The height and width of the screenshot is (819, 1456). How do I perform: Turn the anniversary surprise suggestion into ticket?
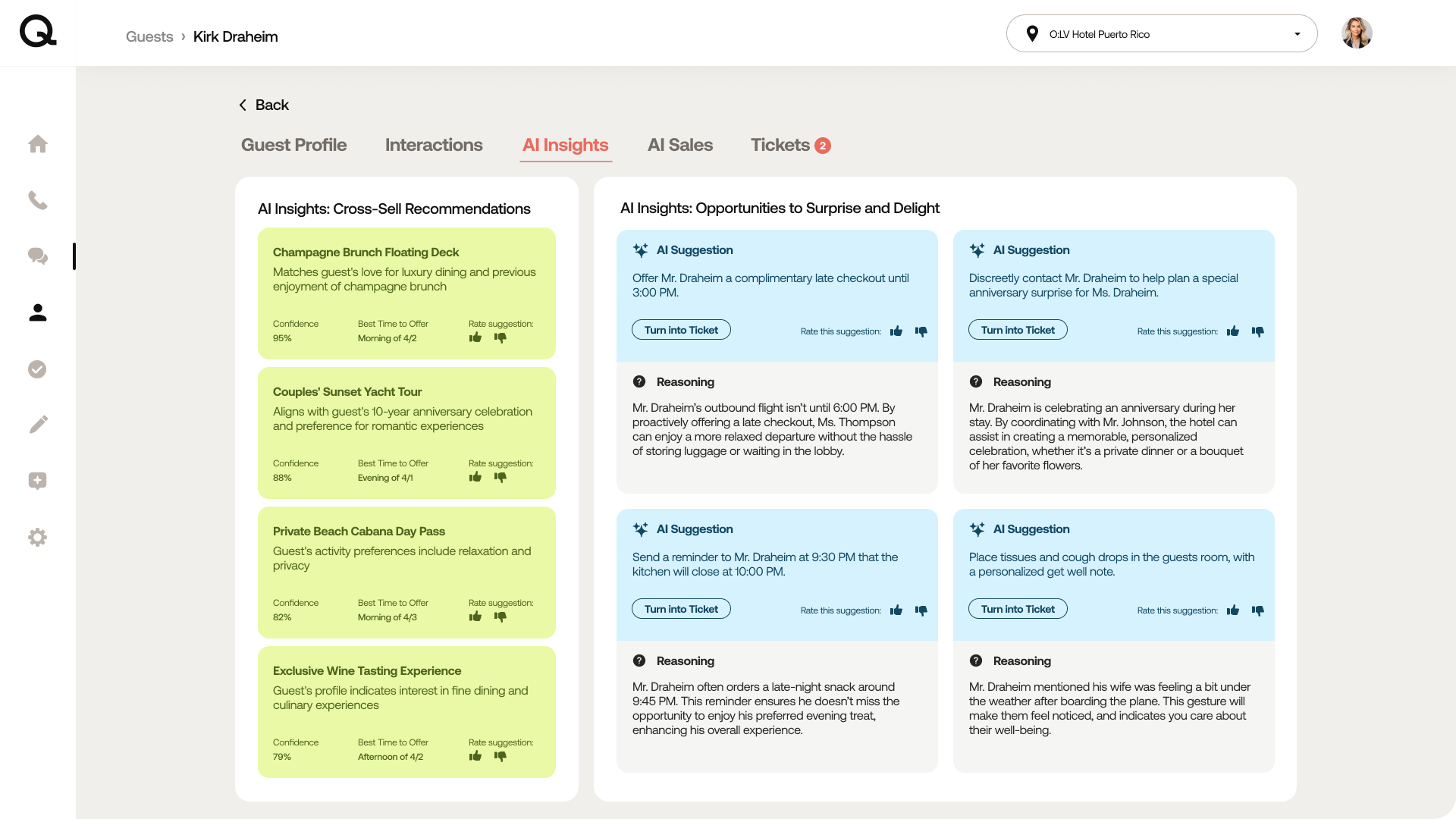1018,330
